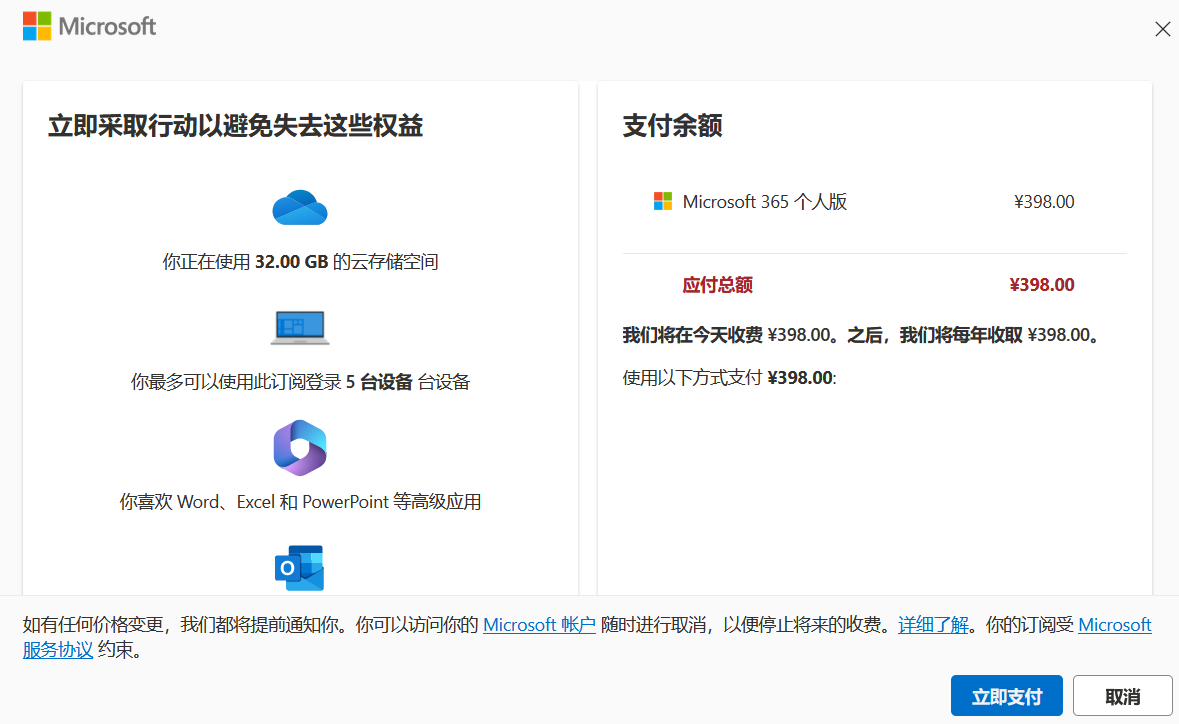Click the Microsoft logo beside 365 个人版
The width and height of the screenshot is (1179, 724).
point(662,201)
